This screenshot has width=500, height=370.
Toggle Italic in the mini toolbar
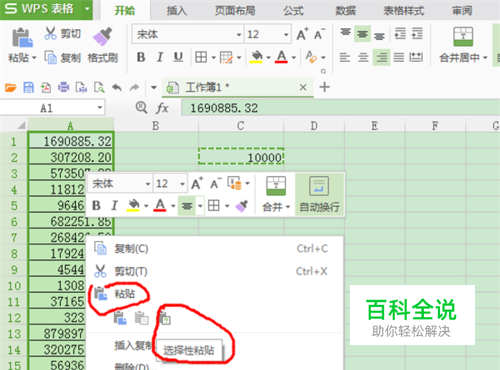point(114,206)
